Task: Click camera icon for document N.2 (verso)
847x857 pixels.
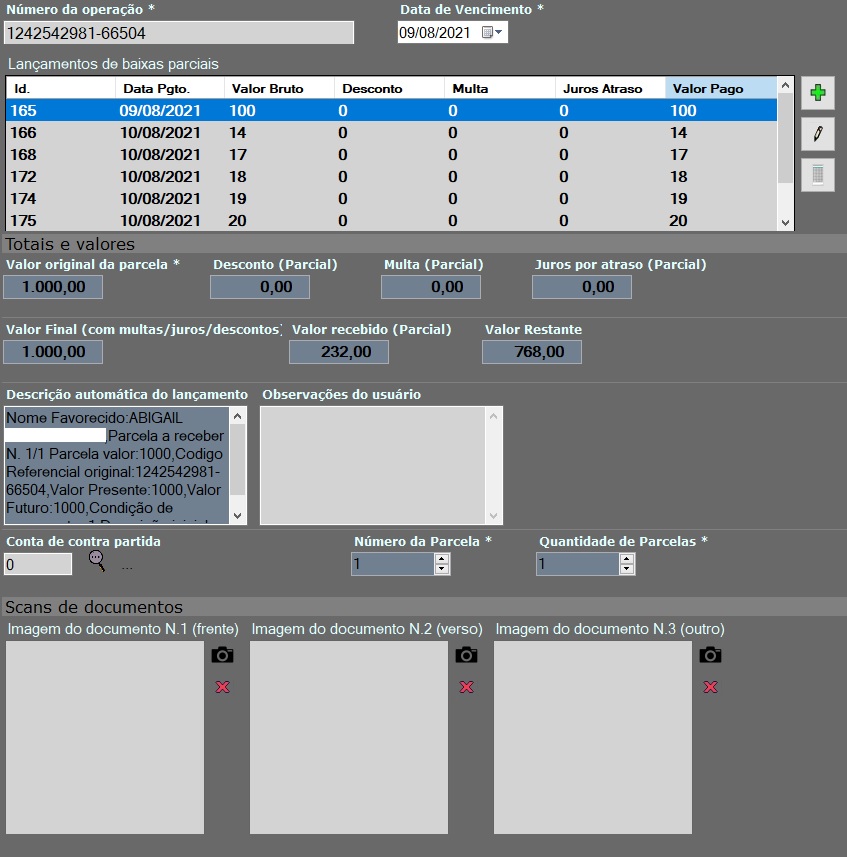Action: pyautogui.click(x=466, y=655)
